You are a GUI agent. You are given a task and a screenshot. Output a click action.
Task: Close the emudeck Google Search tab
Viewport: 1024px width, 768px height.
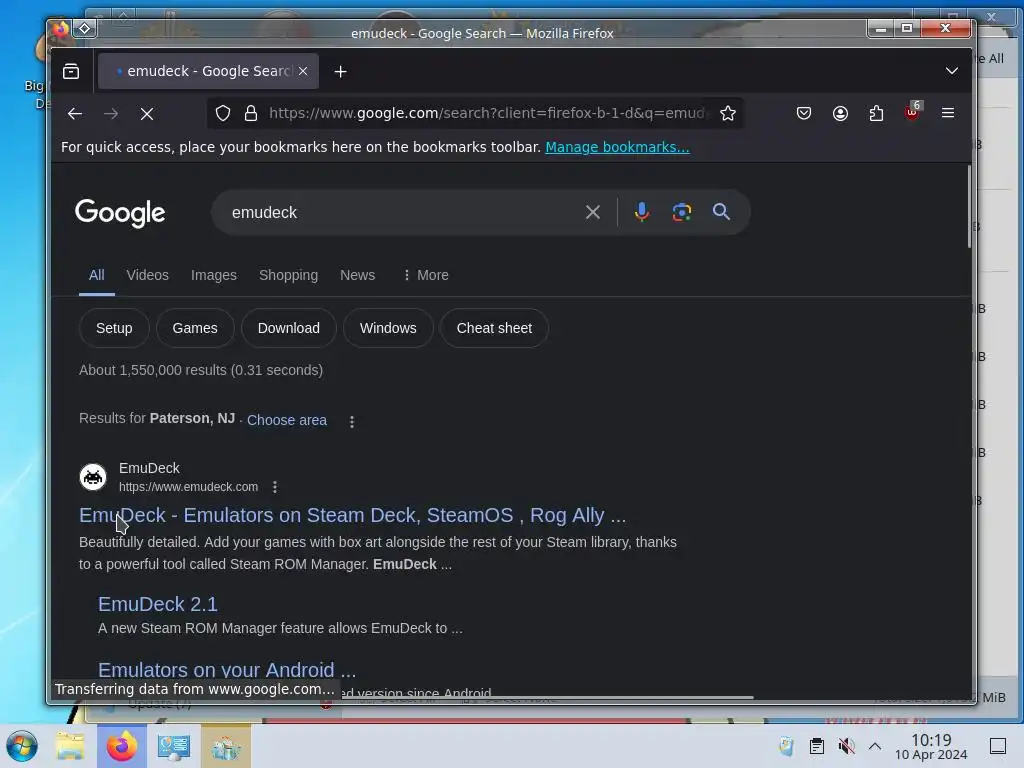tap(303, 71)
